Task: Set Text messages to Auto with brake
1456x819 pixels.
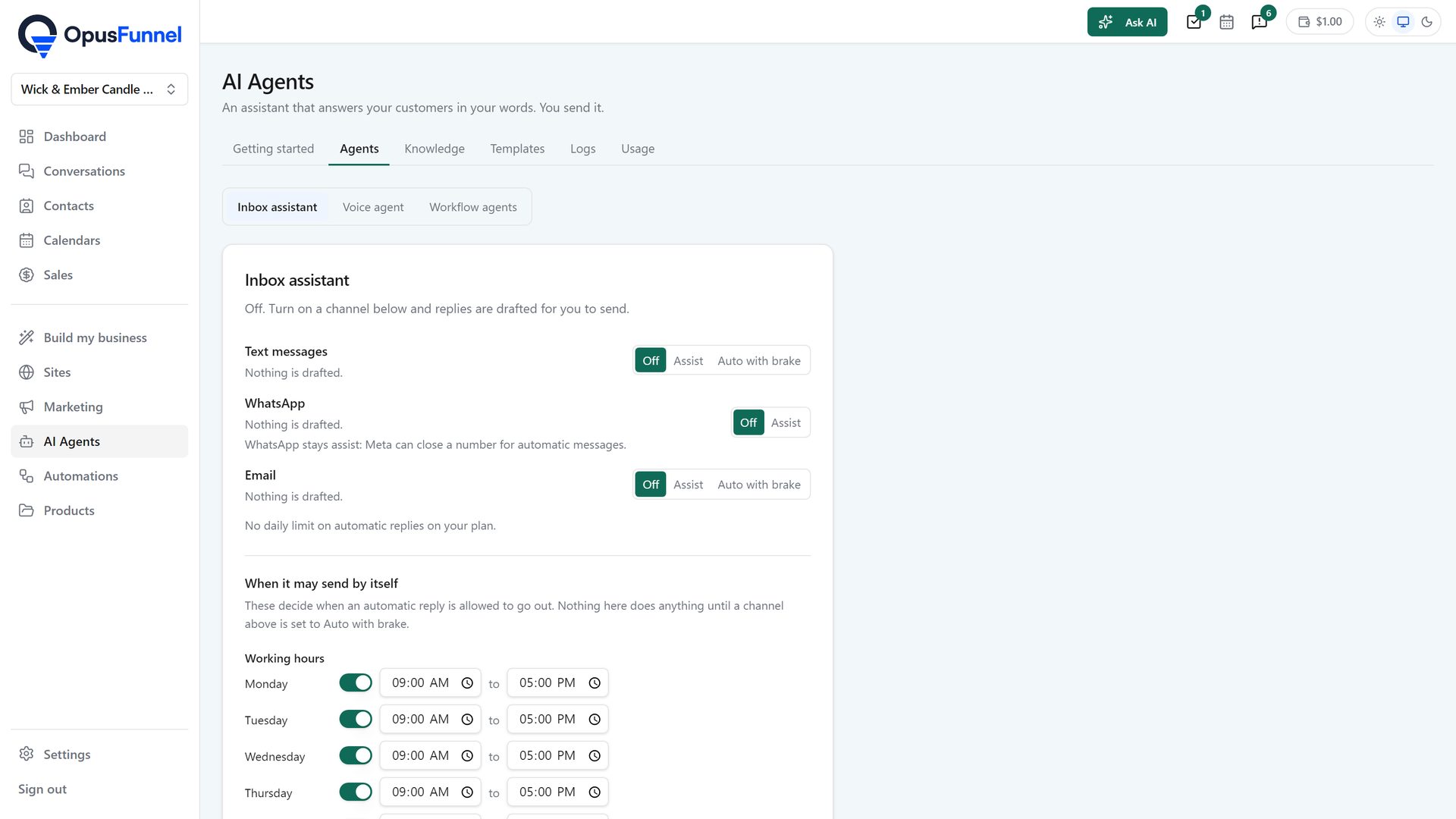Action: click(x=759, y=361)
